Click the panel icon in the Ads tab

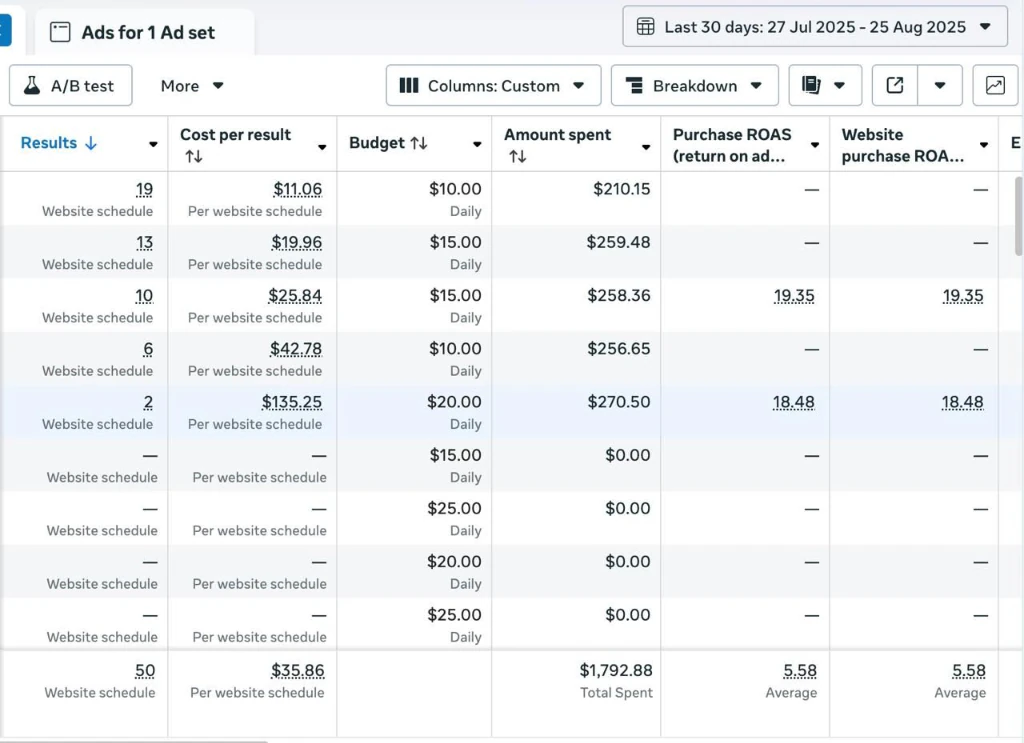click(x=60, y=32)
